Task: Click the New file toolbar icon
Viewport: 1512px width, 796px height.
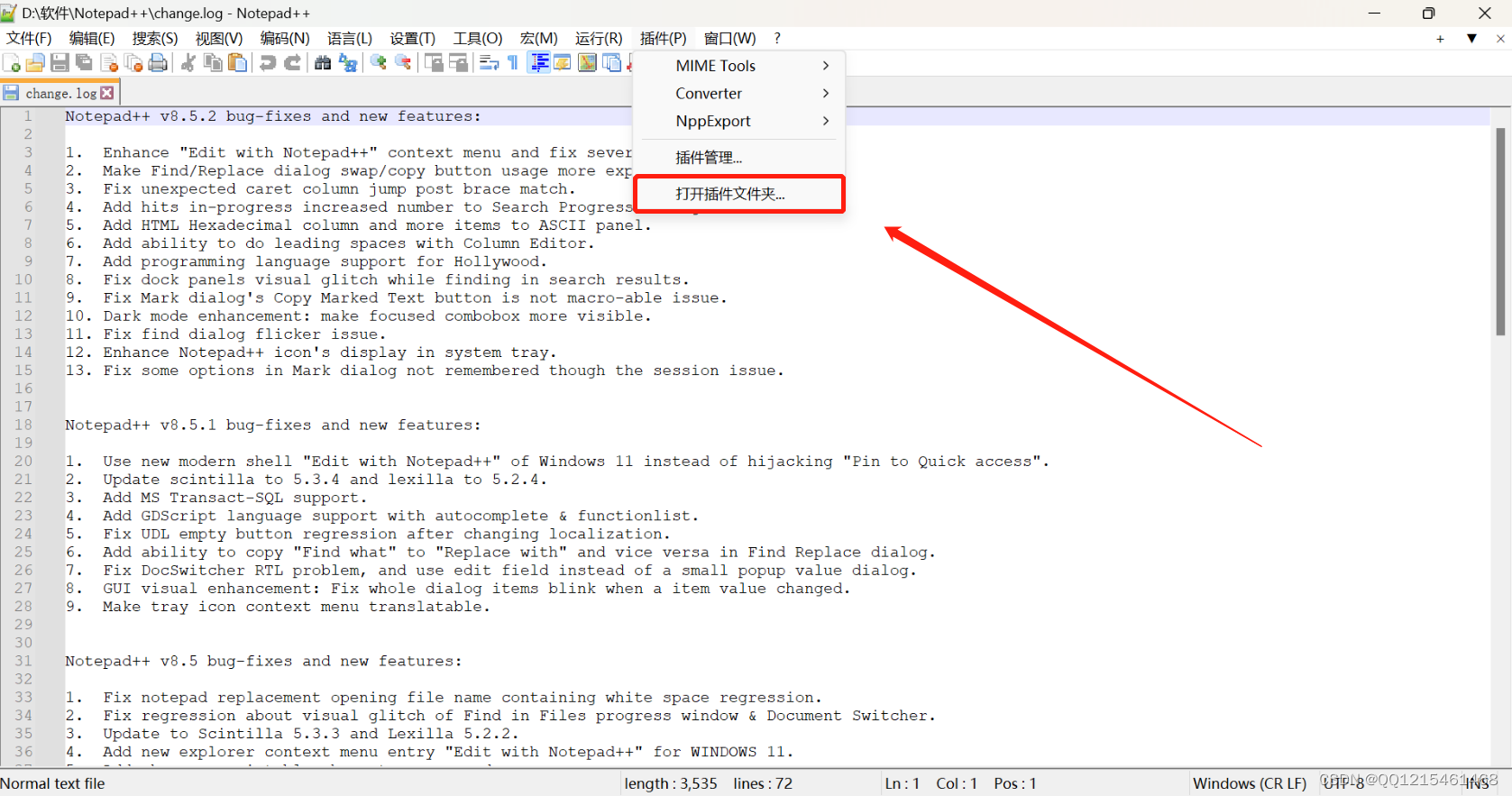Action: (x=12, y=62)
